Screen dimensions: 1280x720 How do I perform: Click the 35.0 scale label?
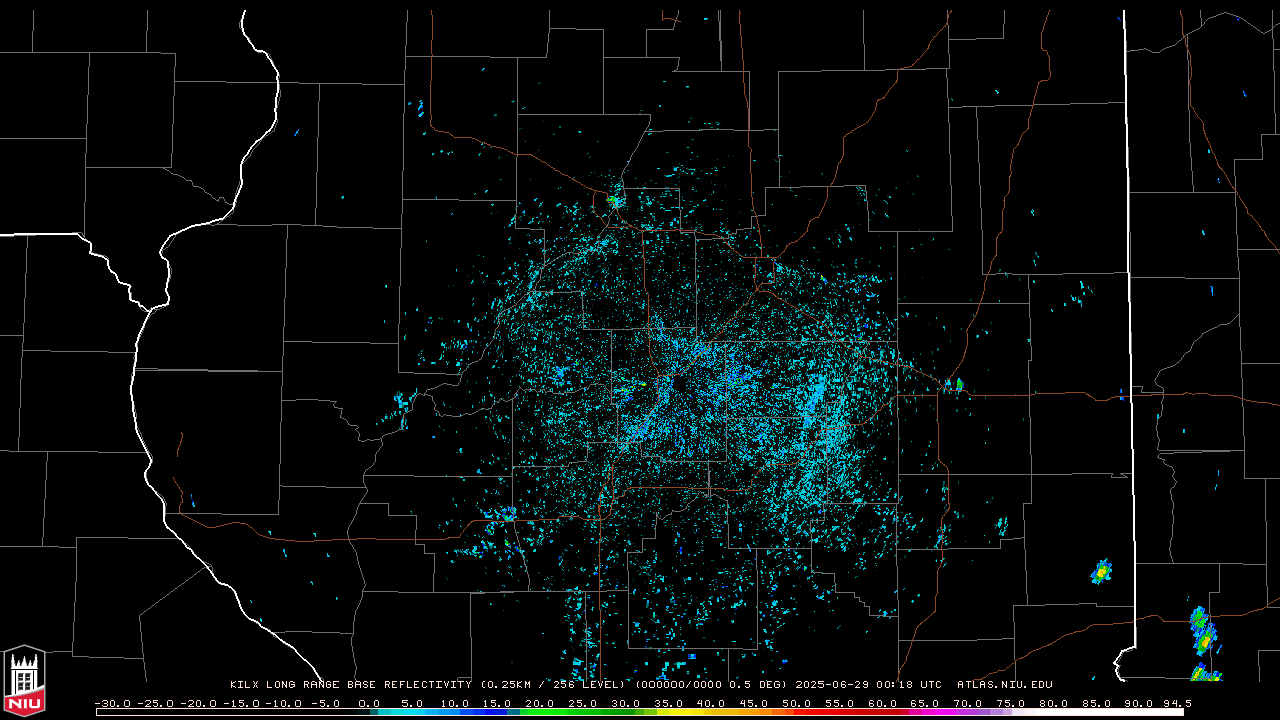(x=669, y=704)
